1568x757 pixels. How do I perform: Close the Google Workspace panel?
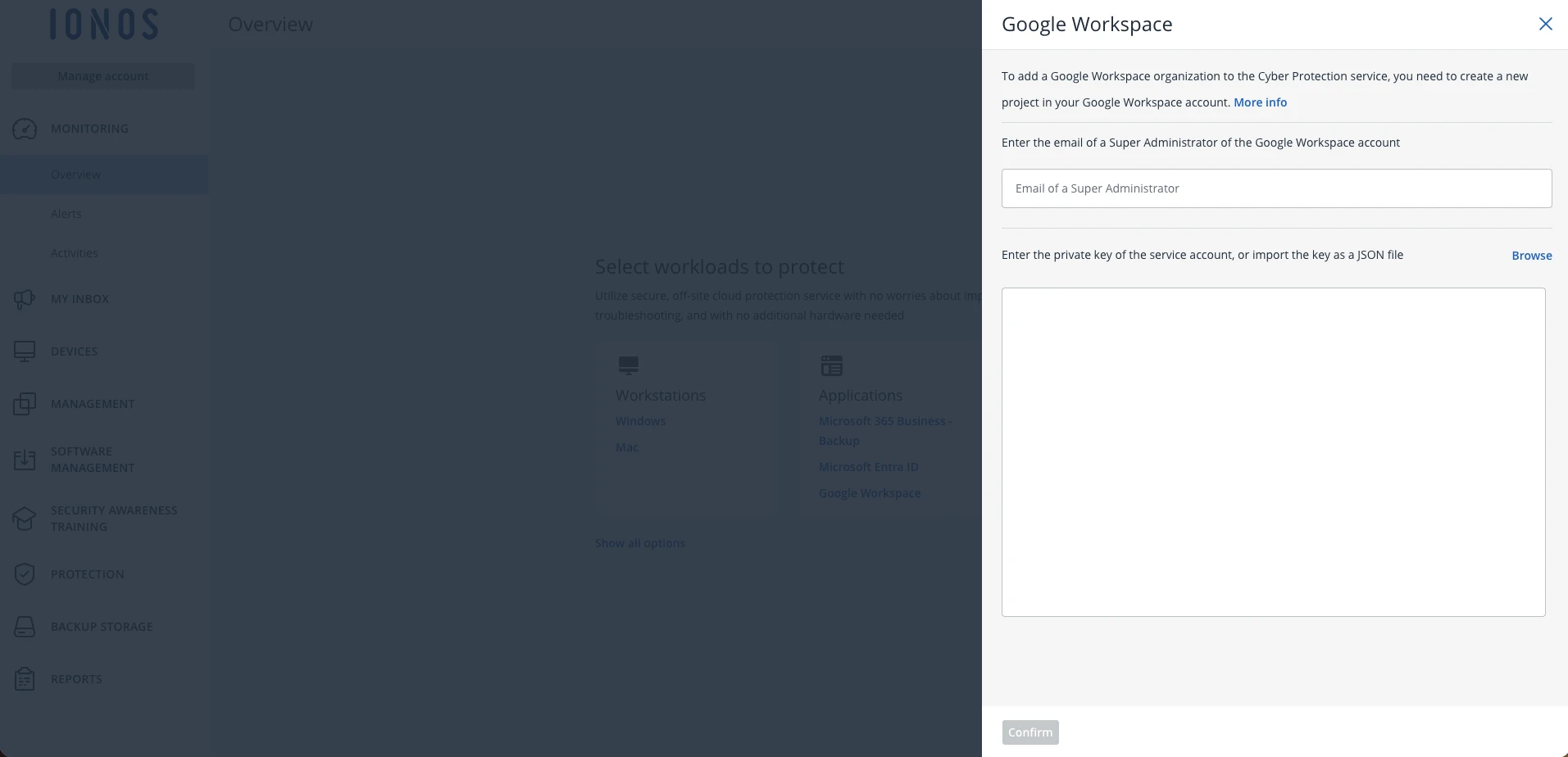coord(1546,24)
